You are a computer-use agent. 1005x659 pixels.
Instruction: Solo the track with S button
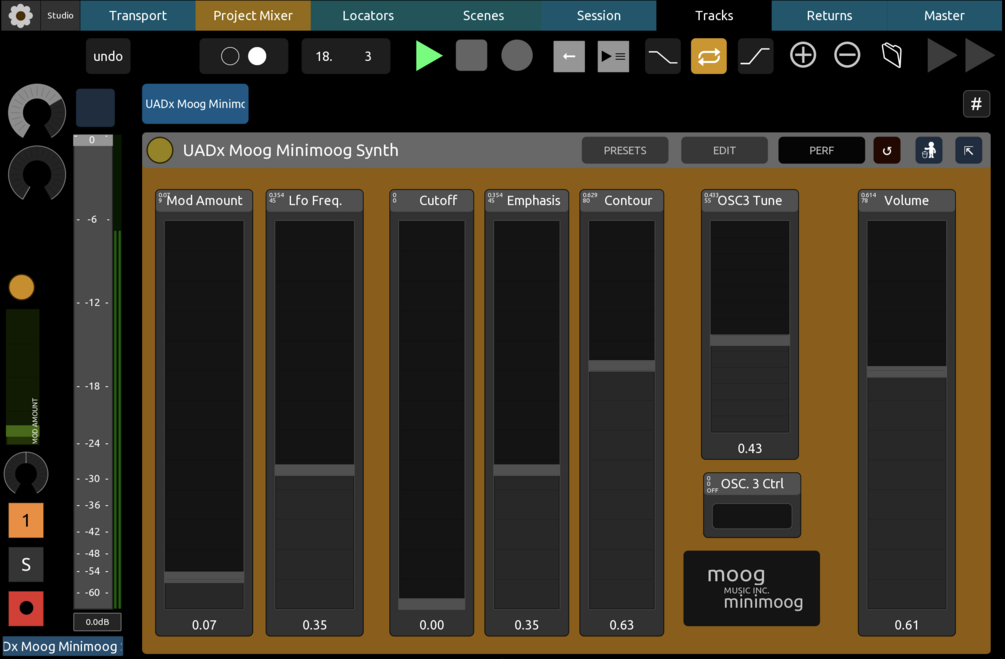(26, 564)
